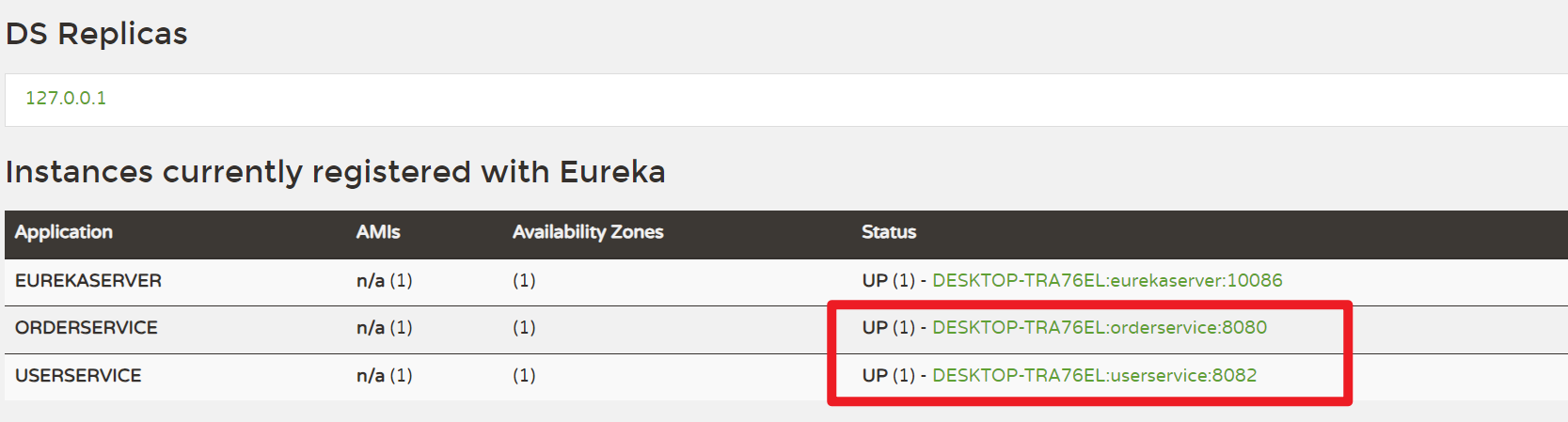
Task: Click the AMIs value for EUREKASERVER
Action: [384, 280]
